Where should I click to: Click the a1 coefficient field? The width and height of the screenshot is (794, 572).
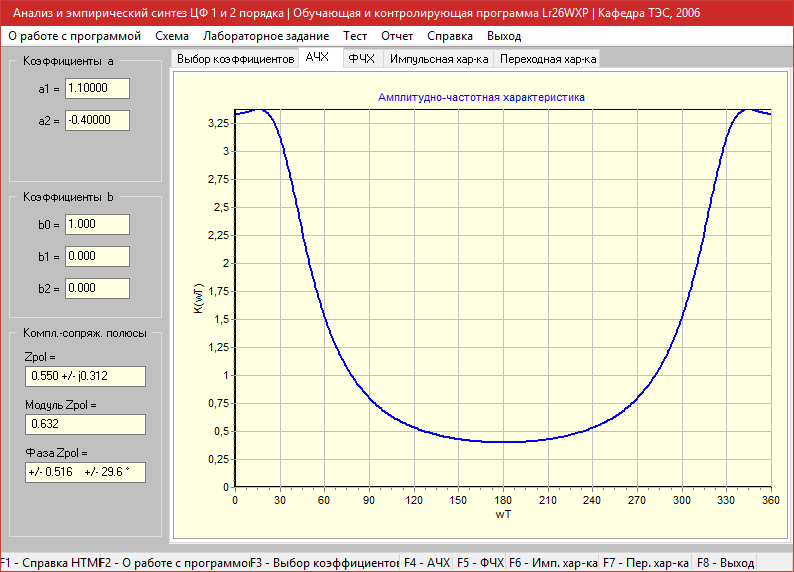(x=97, y=89)
